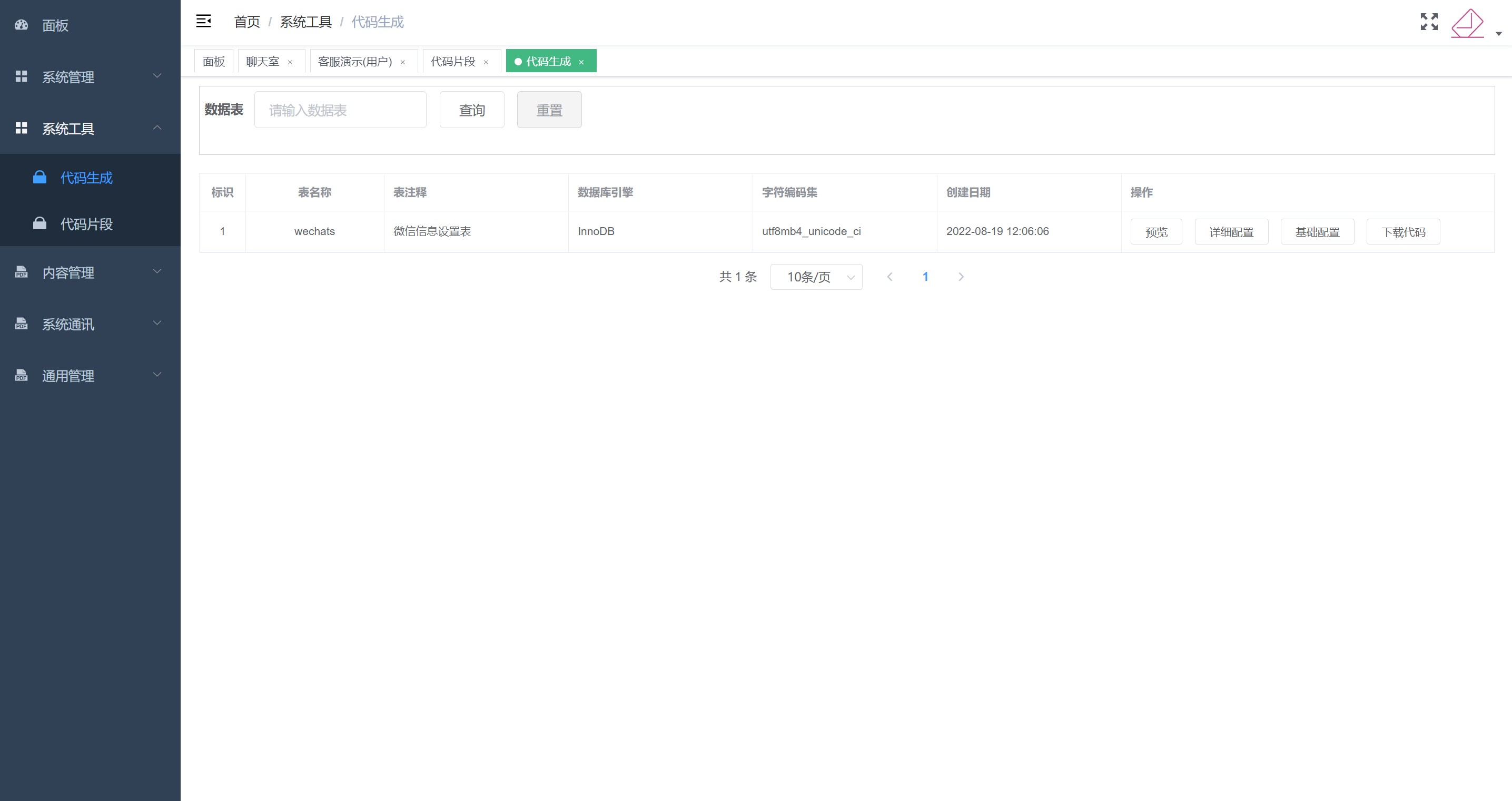Expand the 内容管理 menu chevron
Screen dimensions: 1512x801
coord(157,271)
